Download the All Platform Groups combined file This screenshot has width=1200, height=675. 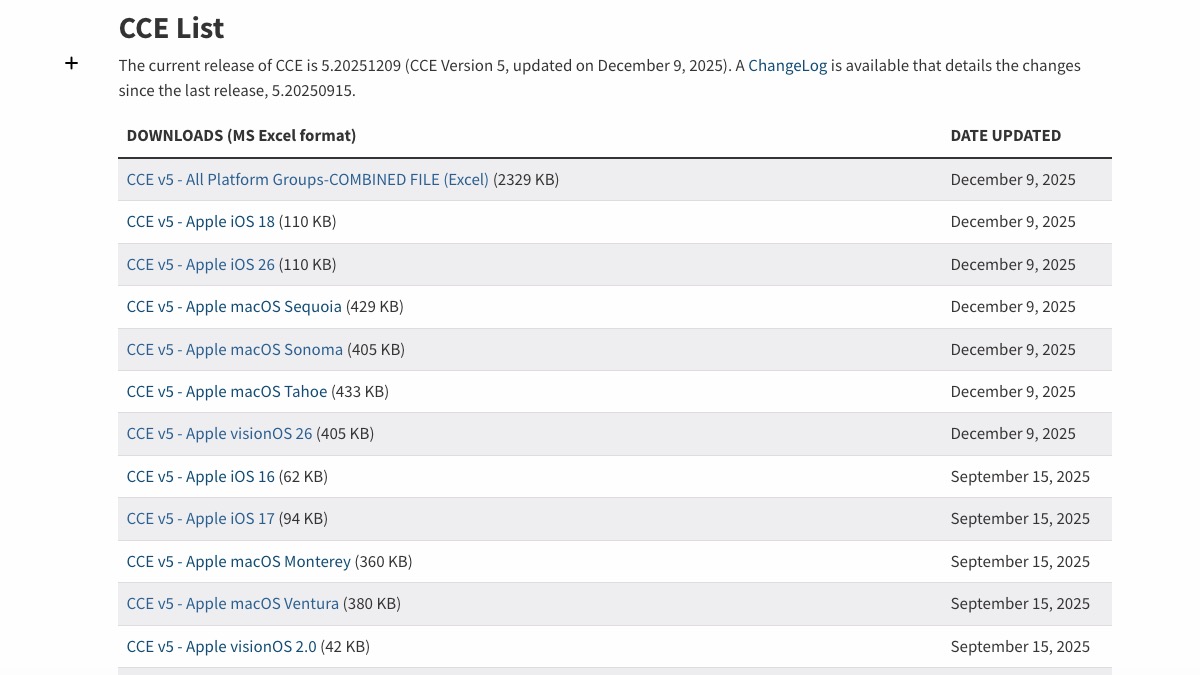307,180
